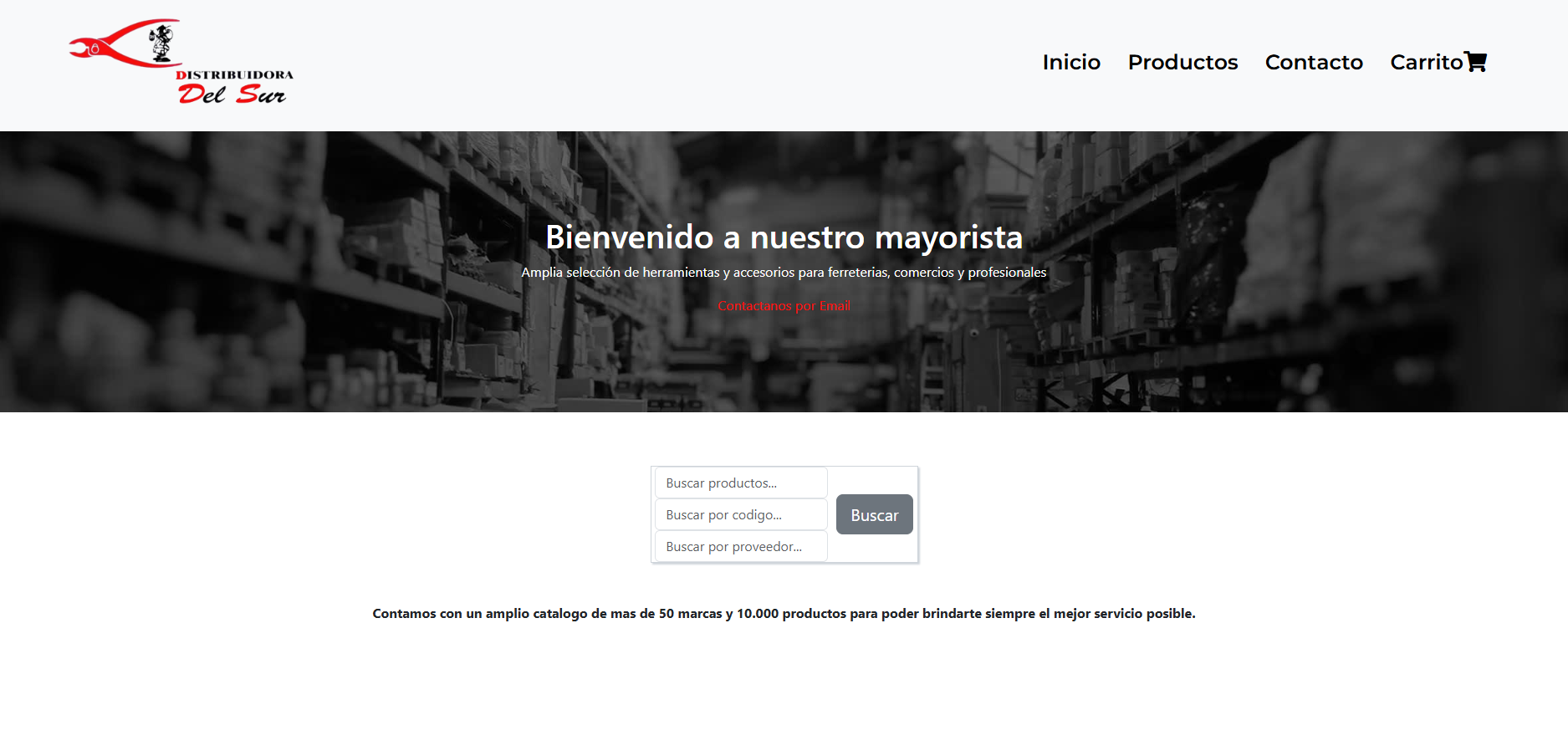Click the 'Bienvenido a nuestro mayorista' heading
Viewport: 1568px width, 756px height.
click(784, 237)
